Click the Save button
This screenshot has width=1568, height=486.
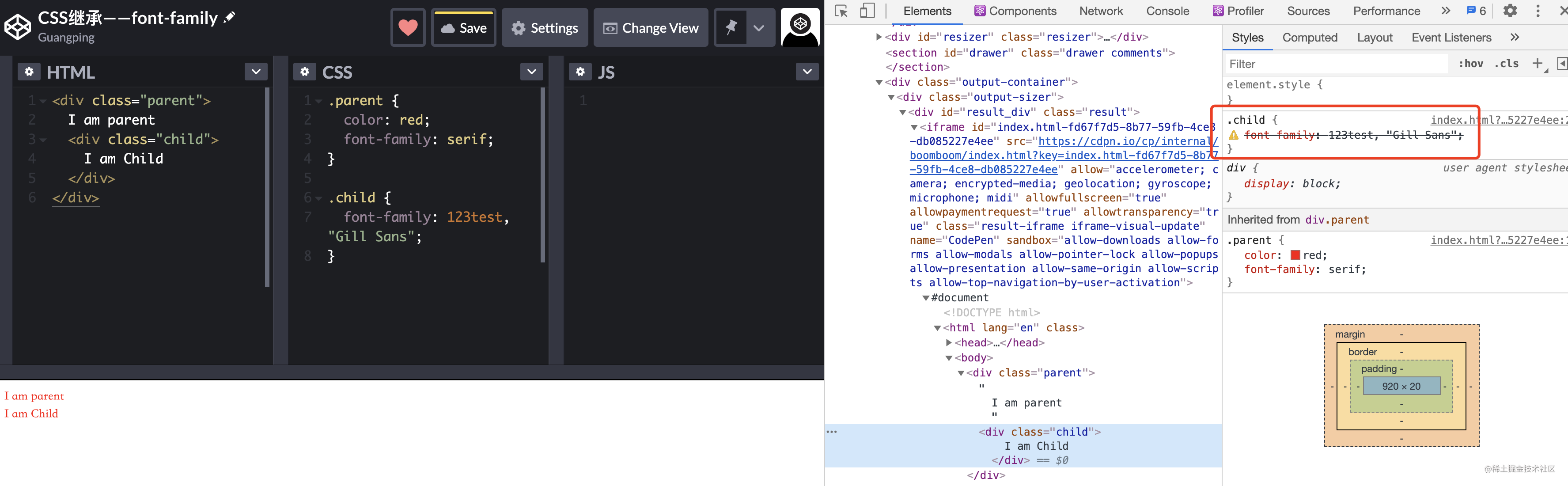coord(464,27)
